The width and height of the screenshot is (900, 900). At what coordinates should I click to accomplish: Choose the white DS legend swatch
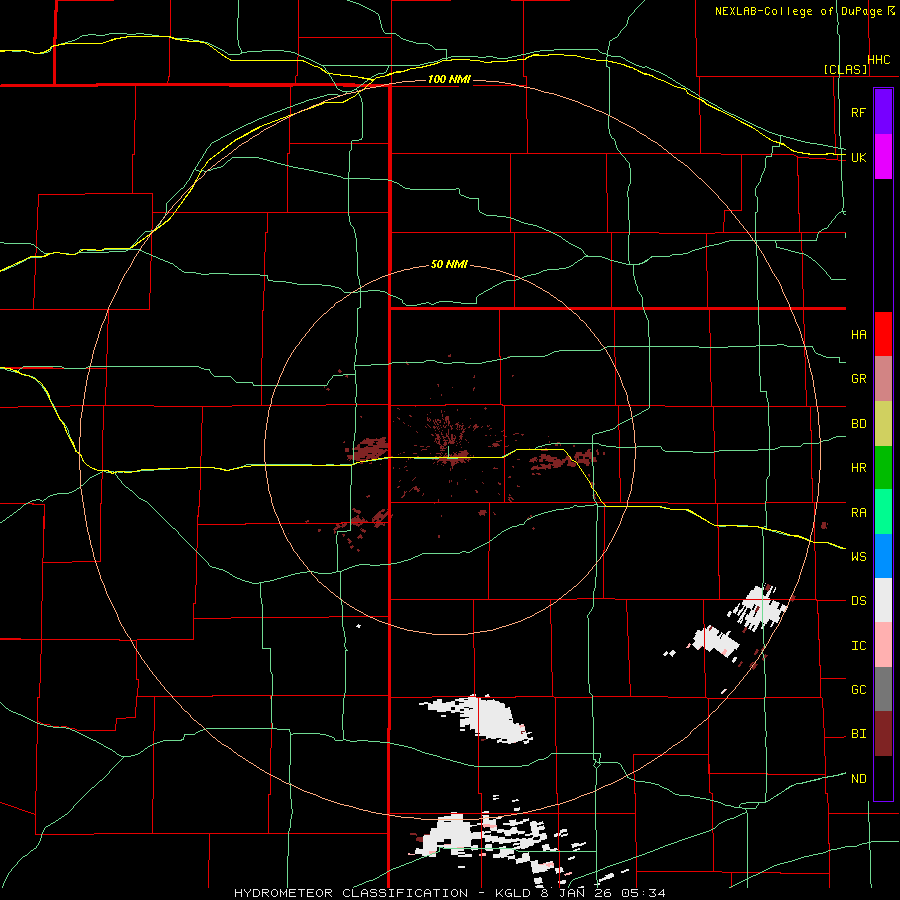coord(883,600)
